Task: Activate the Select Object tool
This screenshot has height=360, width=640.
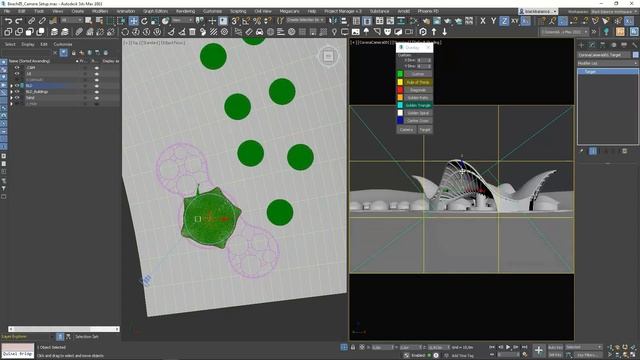Action: point(89,20)
